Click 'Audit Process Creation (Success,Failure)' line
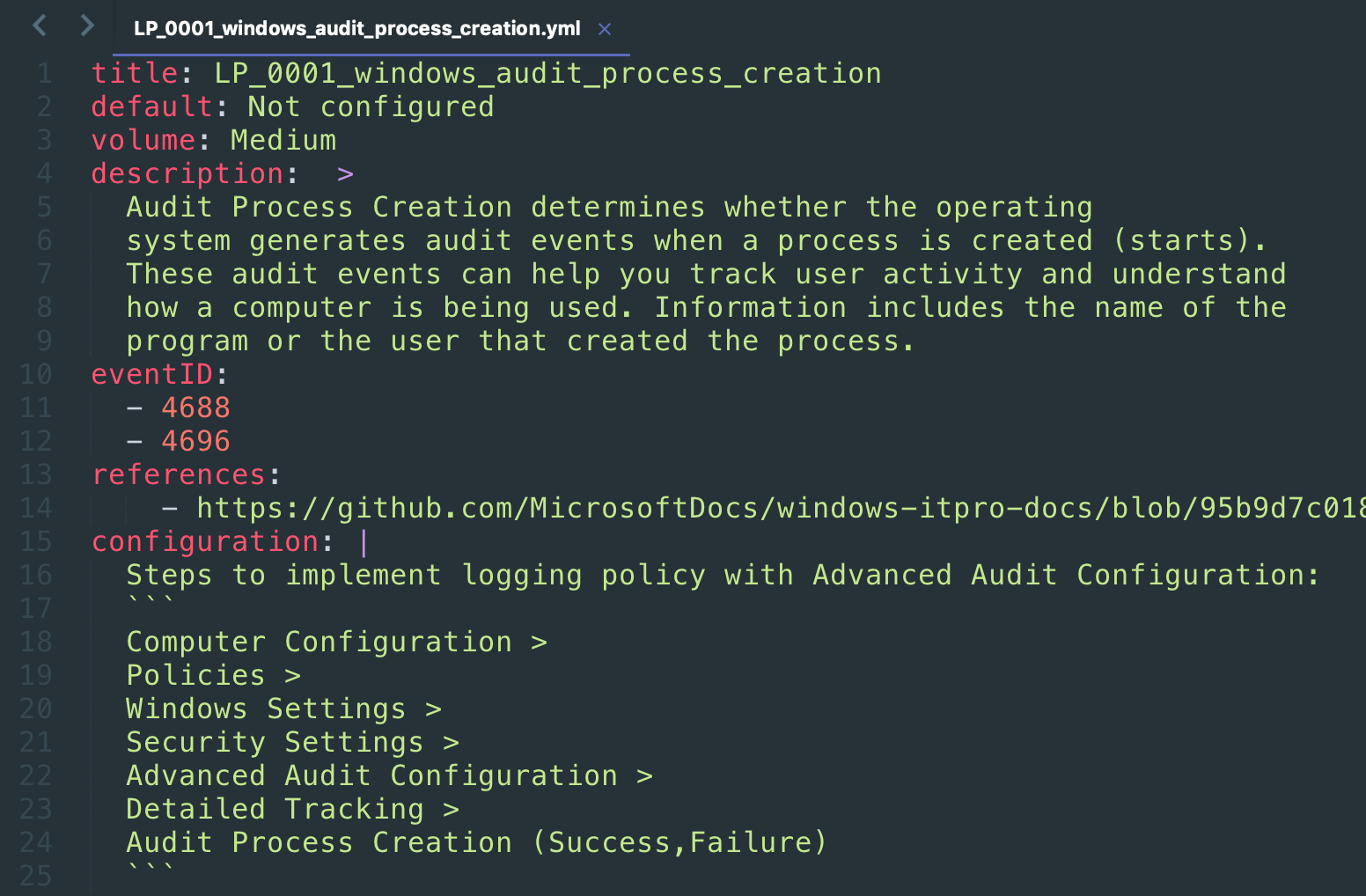1366x896 pixels. tap(476, 843)
